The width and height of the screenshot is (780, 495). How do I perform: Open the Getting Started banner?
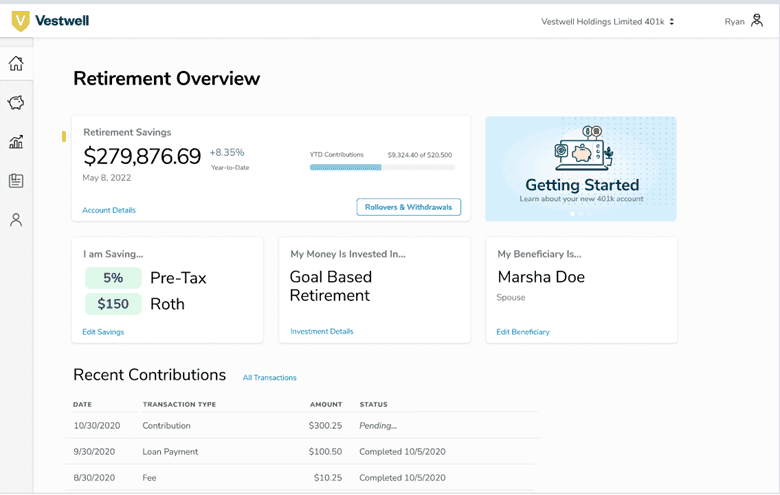click(580, 168)
